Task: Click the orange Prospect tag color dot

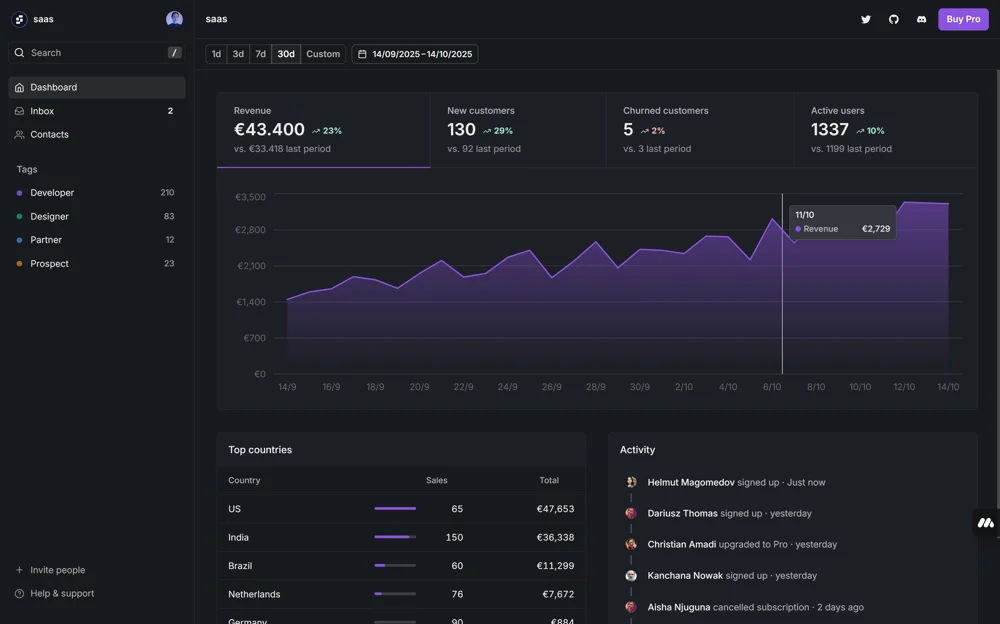Action: [19, 264]
